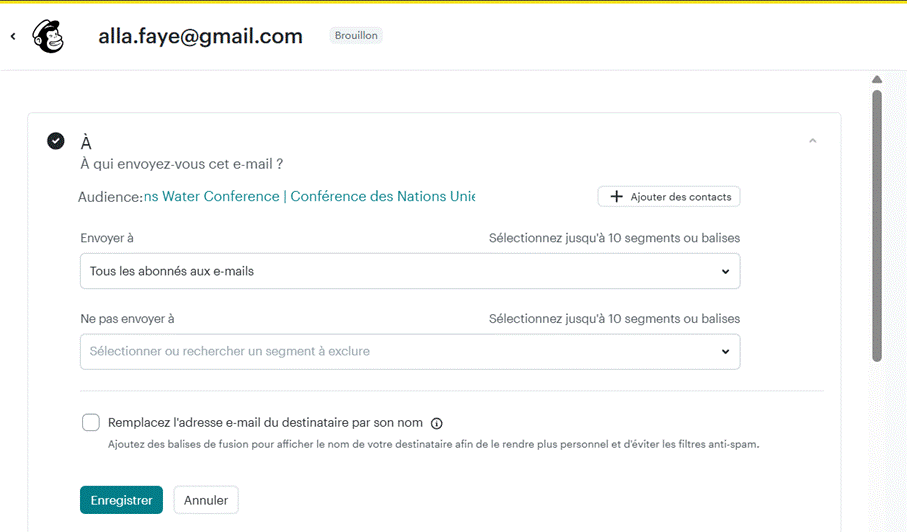Click 'À qui envoyez-vous cet e-mail ?' text

[182, 164]
